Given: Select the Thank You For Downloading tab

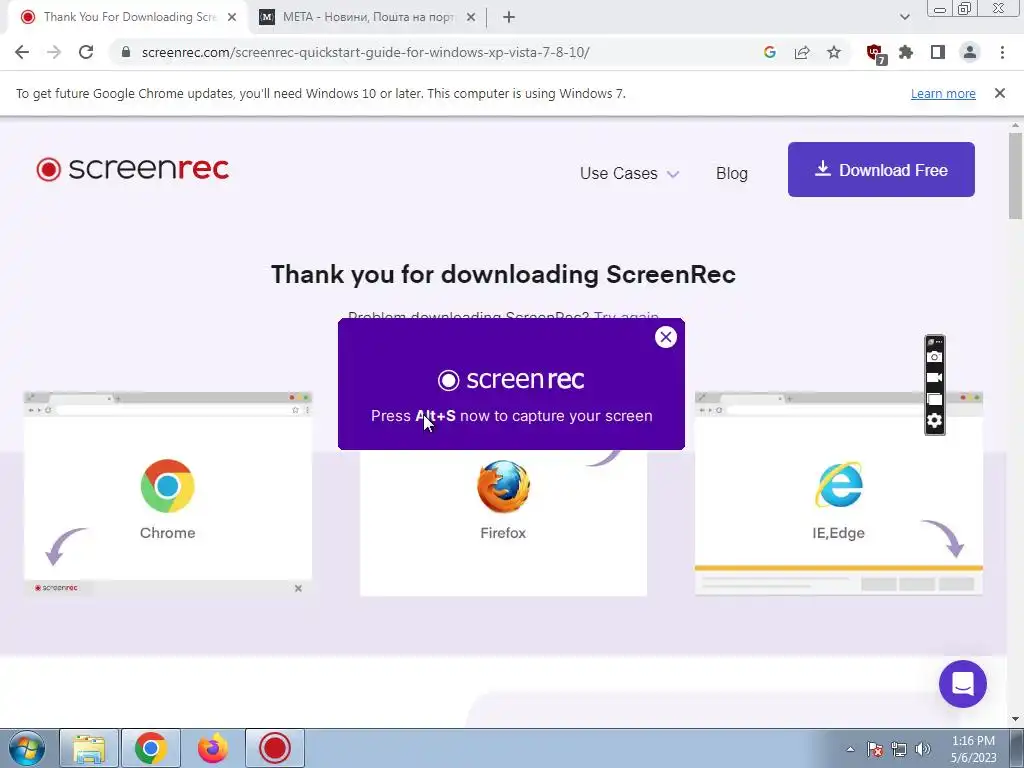Looking at the screenshot, I should [129, 17].
